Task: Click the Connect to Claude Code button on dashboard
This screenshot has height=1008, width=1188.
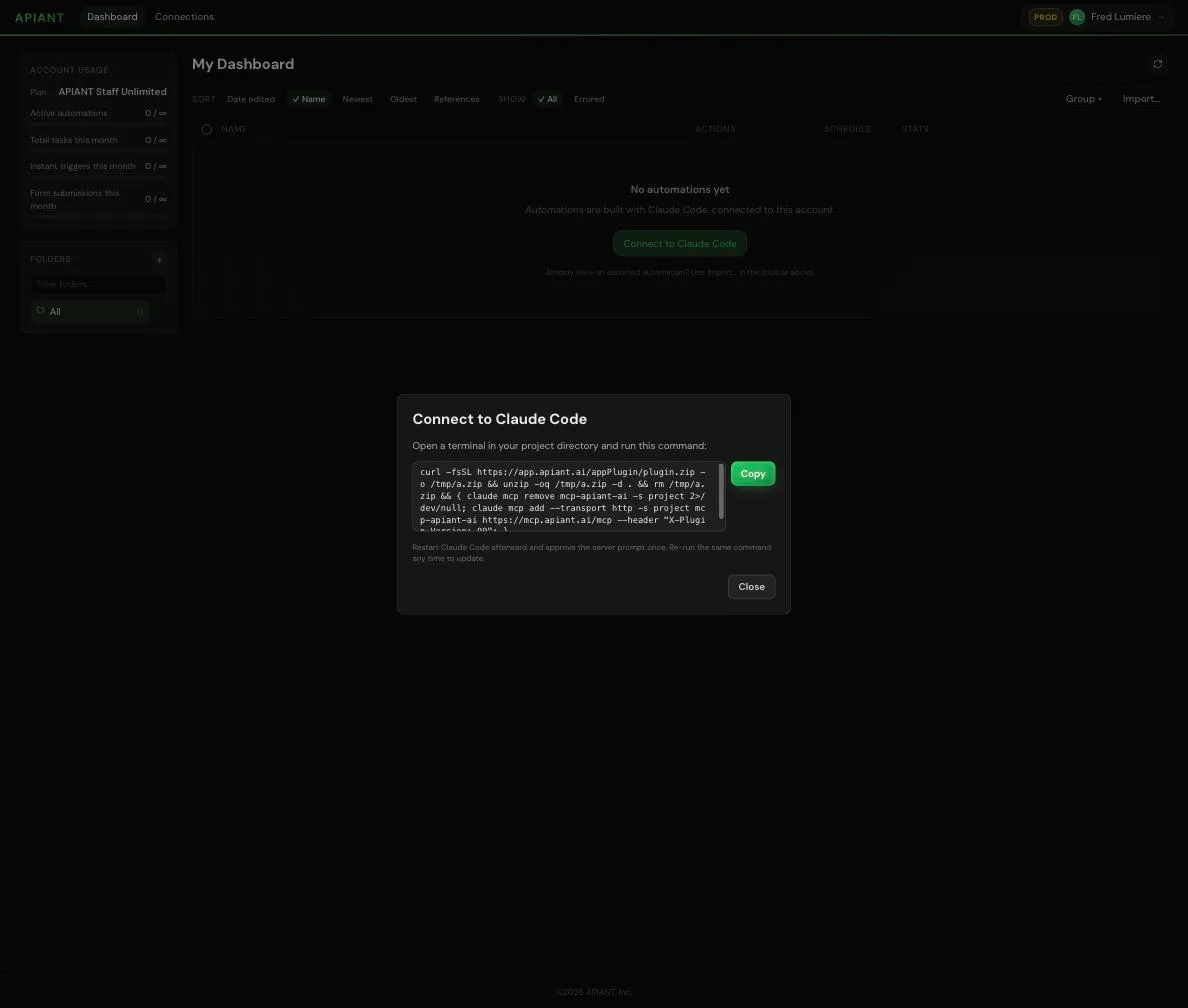Action: 680,243
